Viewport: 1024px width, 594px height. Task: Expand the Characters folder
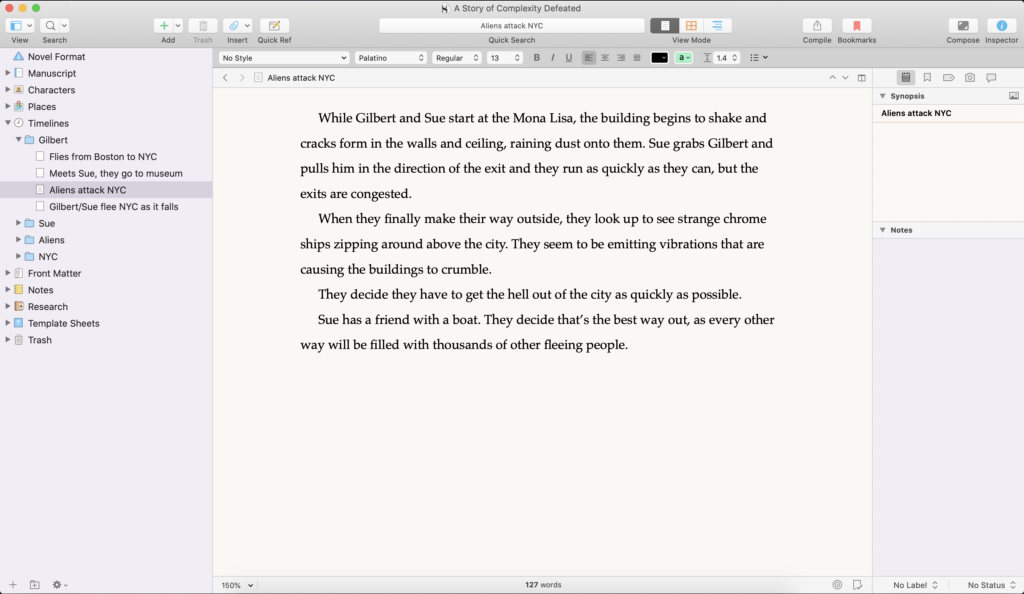pos(8,89)
